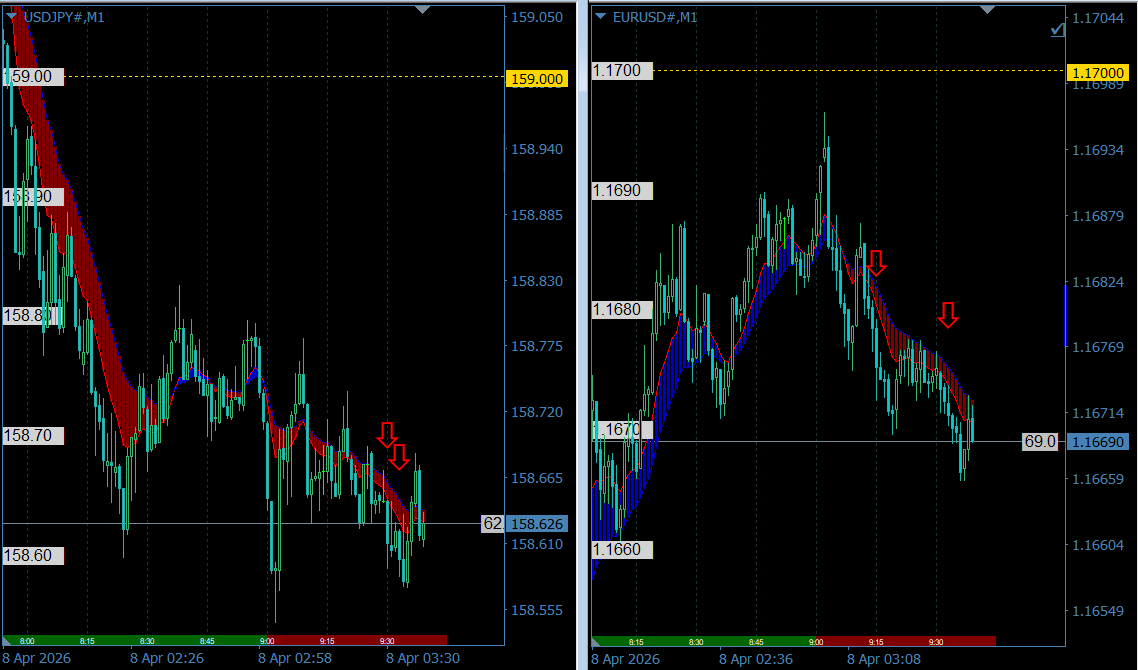This screenshot has width=1138, height=670.
Task: Open the USDJPY one-click trading triangle
Action: pyautogui.click(x=12, y=17)
